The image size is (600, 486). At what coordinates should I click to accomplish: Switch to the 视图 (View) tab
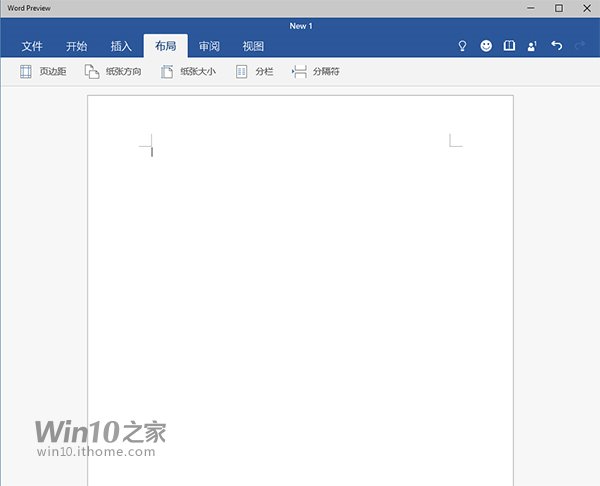pos(253,46)
